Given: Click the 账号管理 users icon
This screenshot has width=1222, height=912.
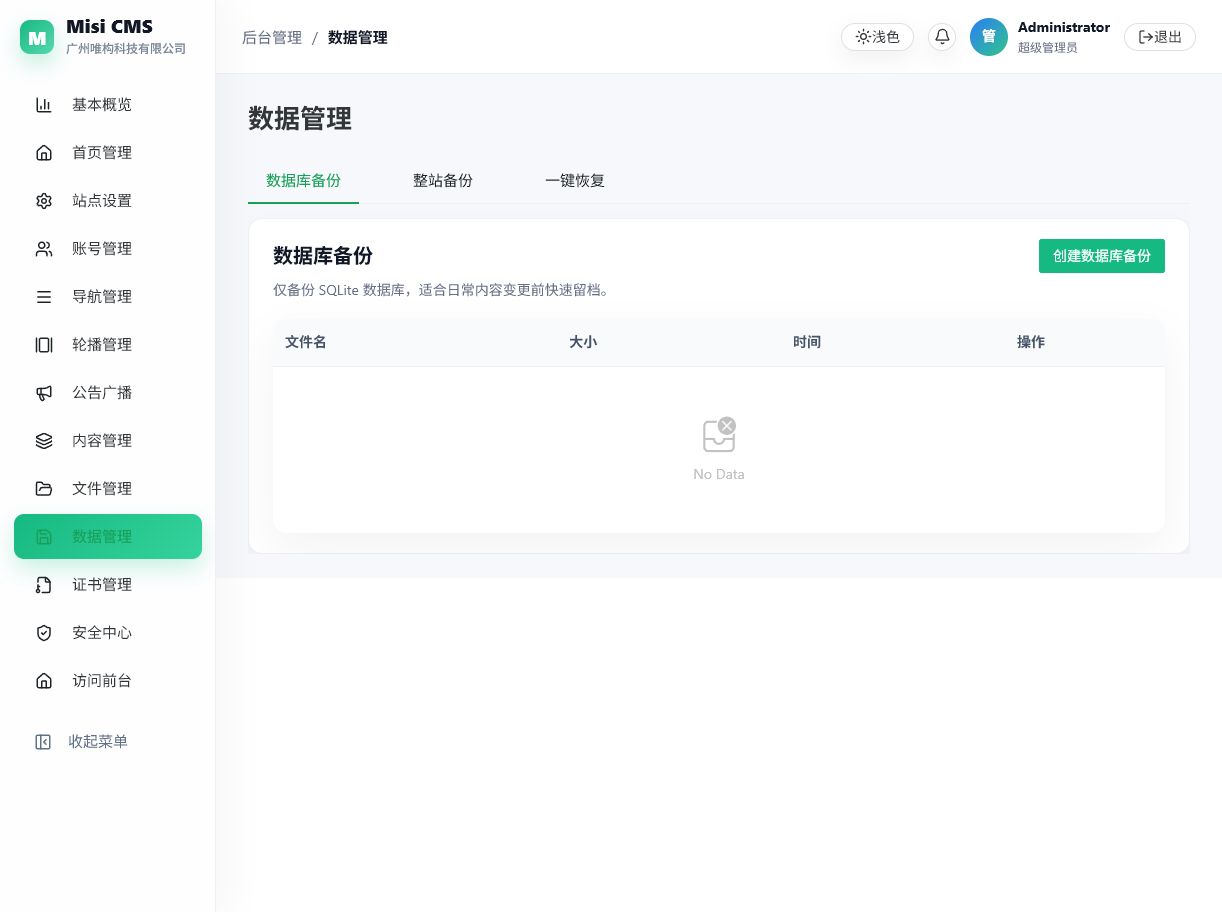Looking at the screenshot, I should pos(44,249).
